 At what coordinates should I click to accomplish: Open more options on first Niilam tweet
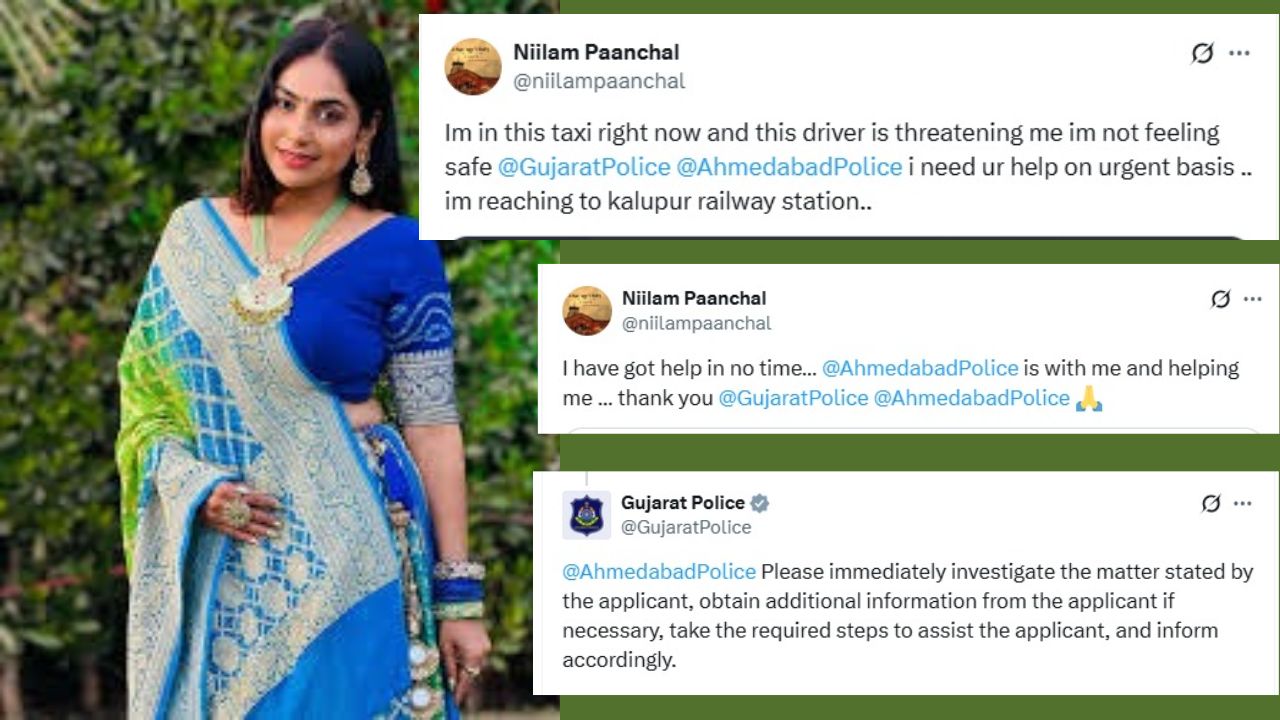[x=1240, y=54]
